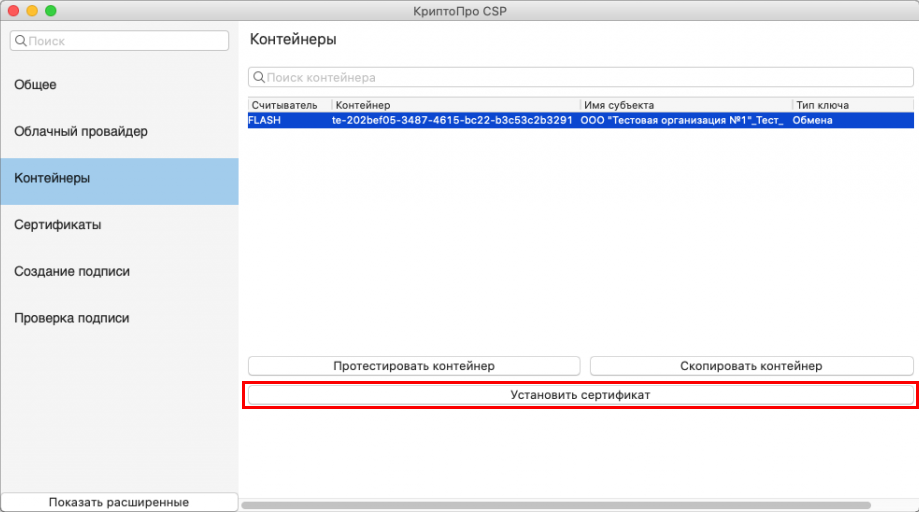Click the horizontal scrollbar at the bottom
The width and height of the screenshot is (919, 512).
click(555, 505)
